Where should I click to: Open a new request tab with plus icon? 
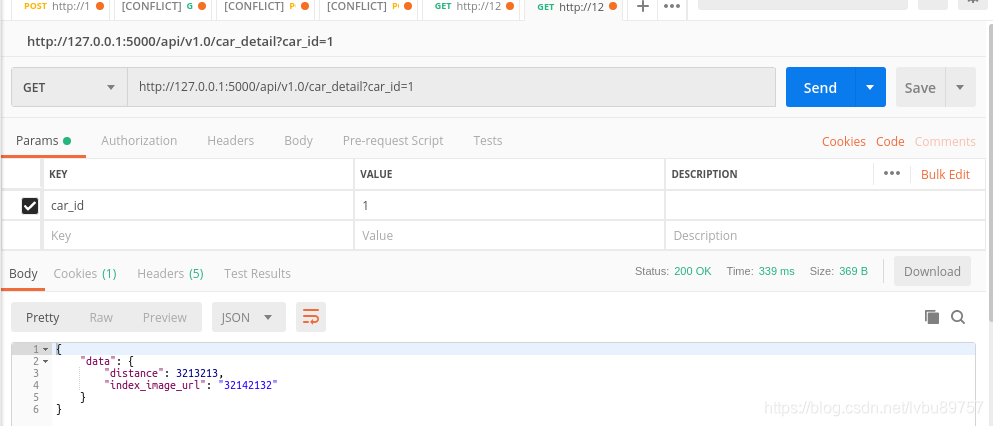coord(642,7)
